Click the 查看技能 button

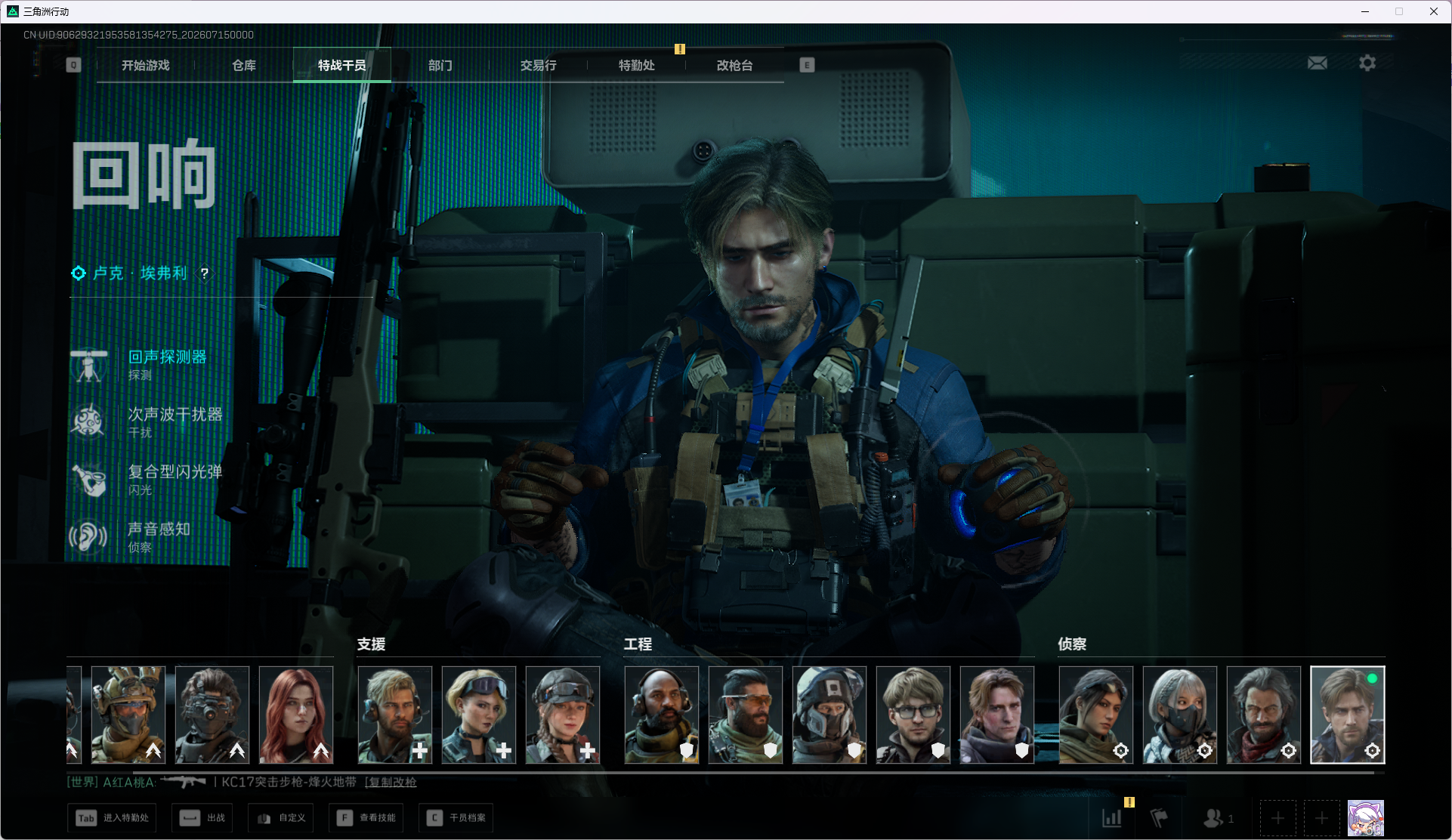pos(366,818)
